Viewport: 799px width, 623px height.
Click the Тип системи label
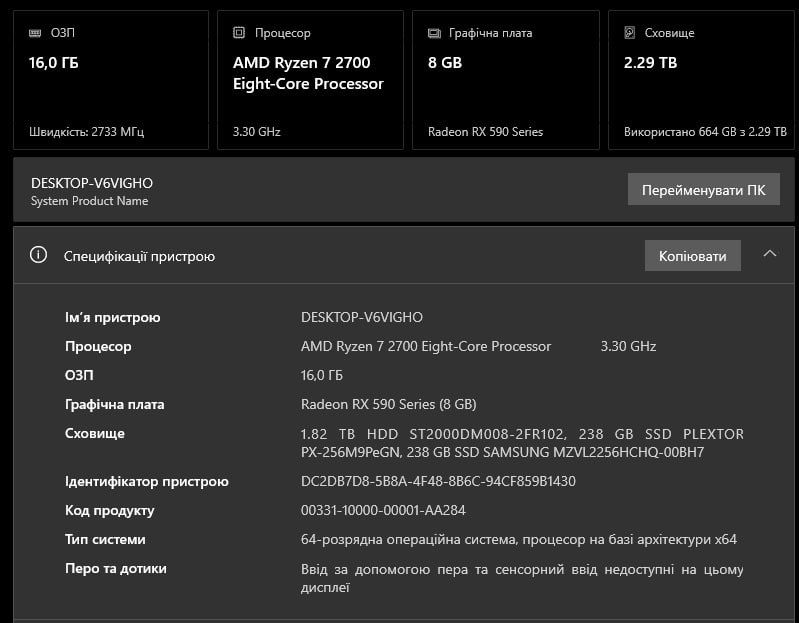[105, 539]
